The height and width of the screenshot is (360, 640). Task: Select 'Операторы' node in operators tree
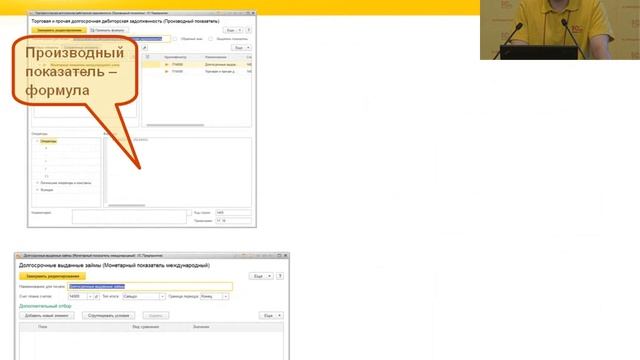[48, 141]
